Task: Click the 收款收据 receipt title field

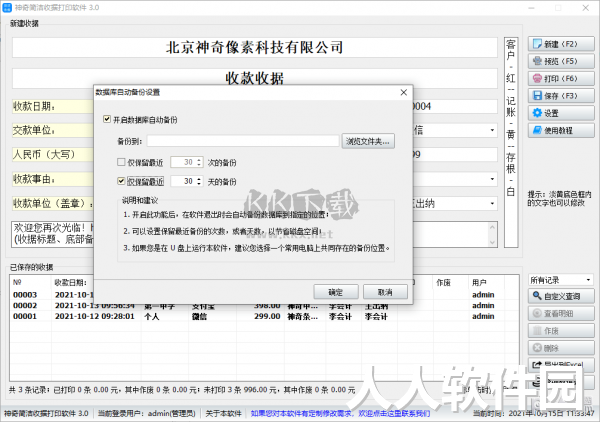Action: tap(254, 78)
